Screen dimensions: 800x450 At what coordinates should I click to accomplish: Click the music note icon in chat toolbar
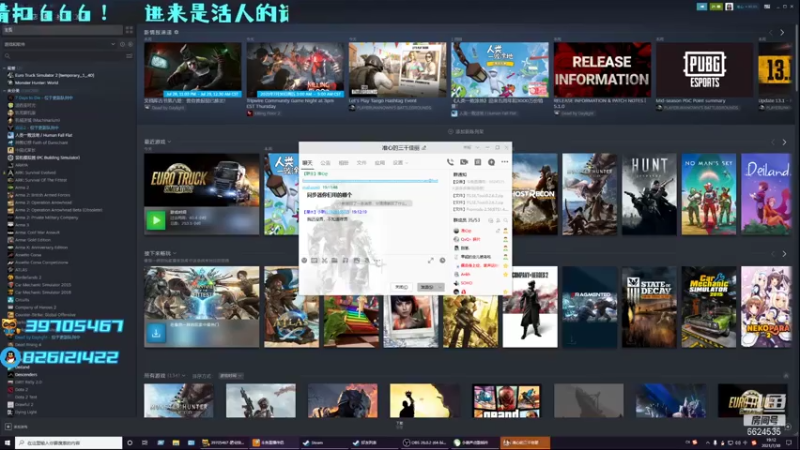click(345, 261)
